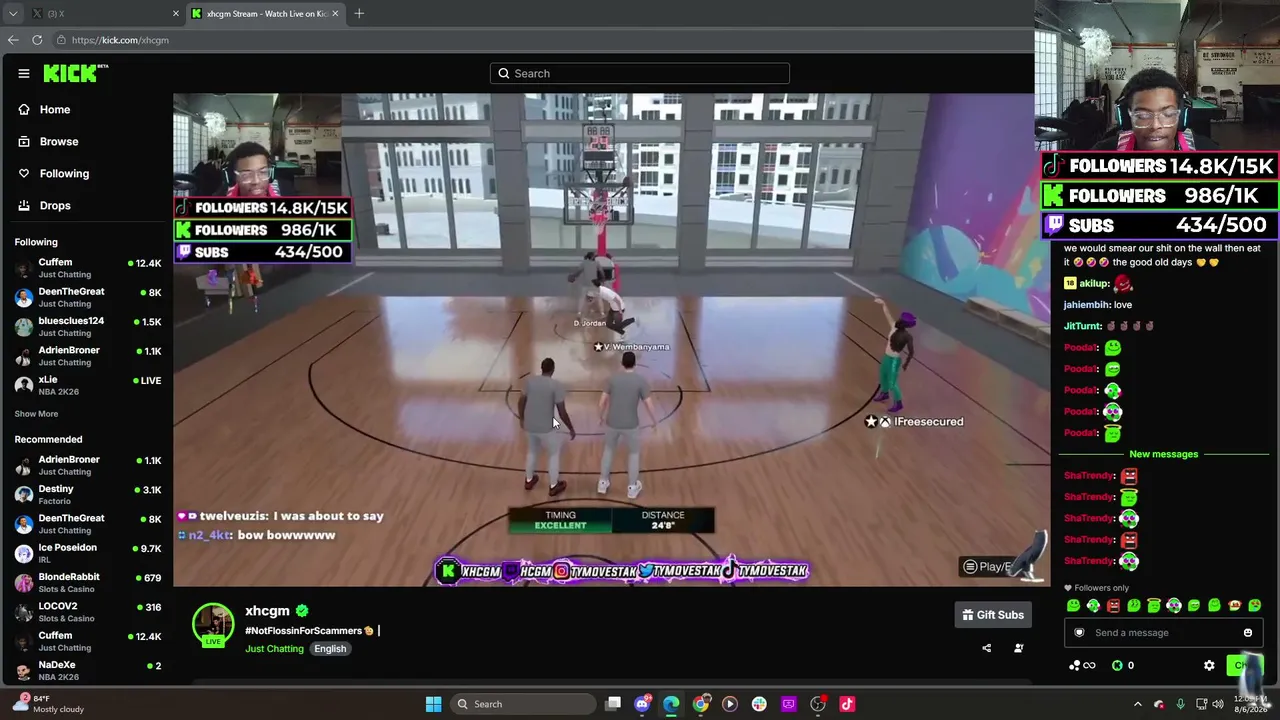This screenshot has width=1280, height=720.
Task: Open Discord from the taskbar
Action: (642, 704)
